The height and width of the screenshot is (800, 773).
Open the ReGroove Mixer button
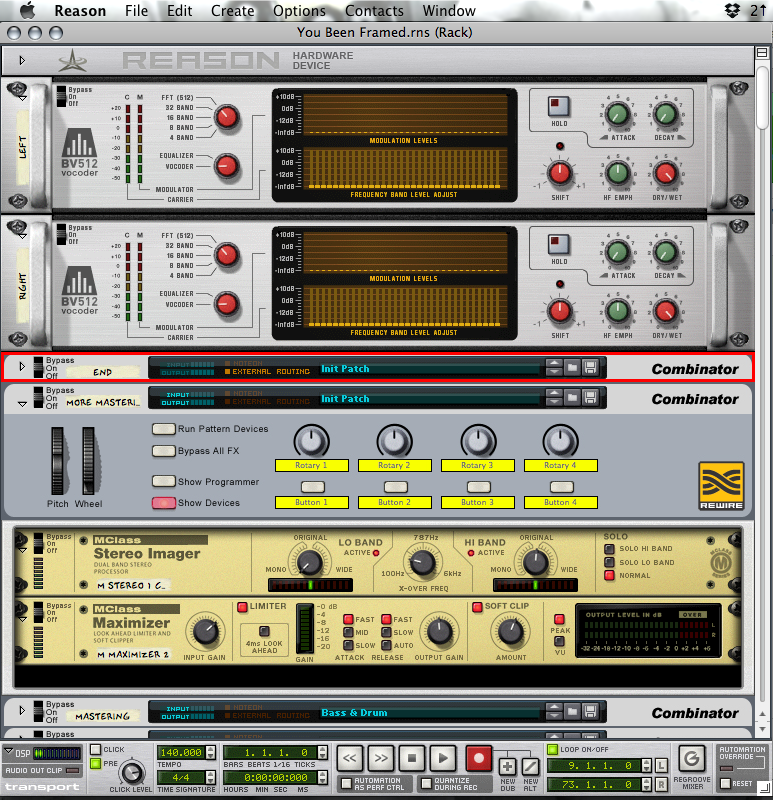[x=691, y=759]
